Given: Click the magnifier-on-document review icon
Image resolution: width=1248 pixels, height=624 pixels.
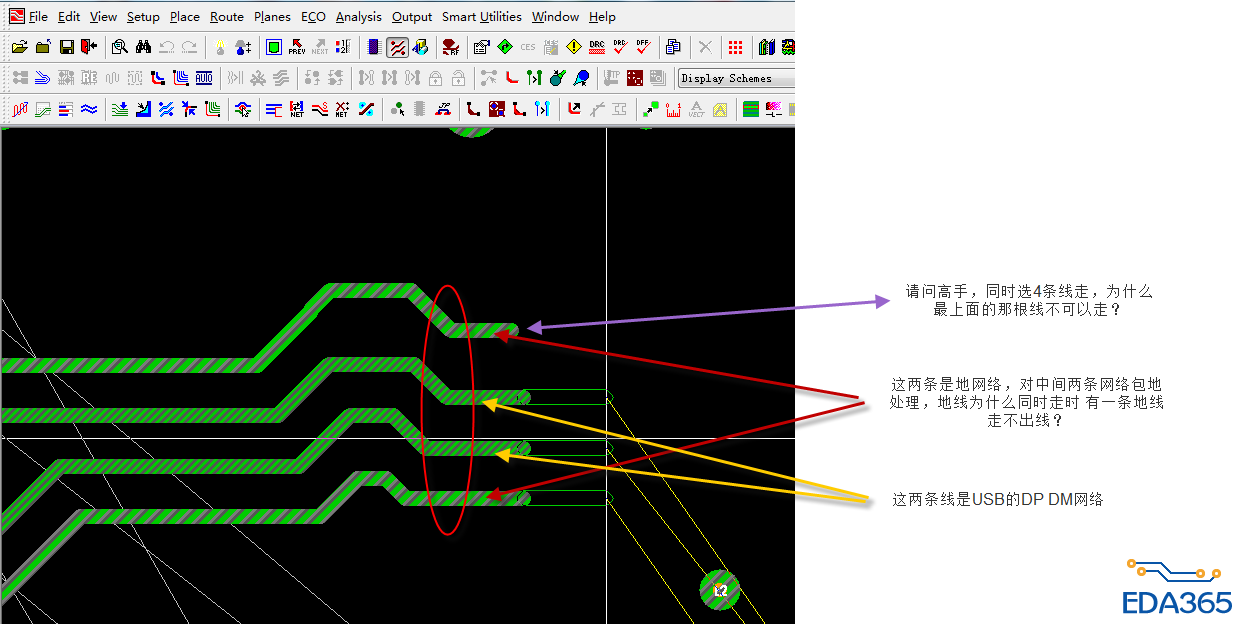Looking at the screenshot, I should 120,47.
